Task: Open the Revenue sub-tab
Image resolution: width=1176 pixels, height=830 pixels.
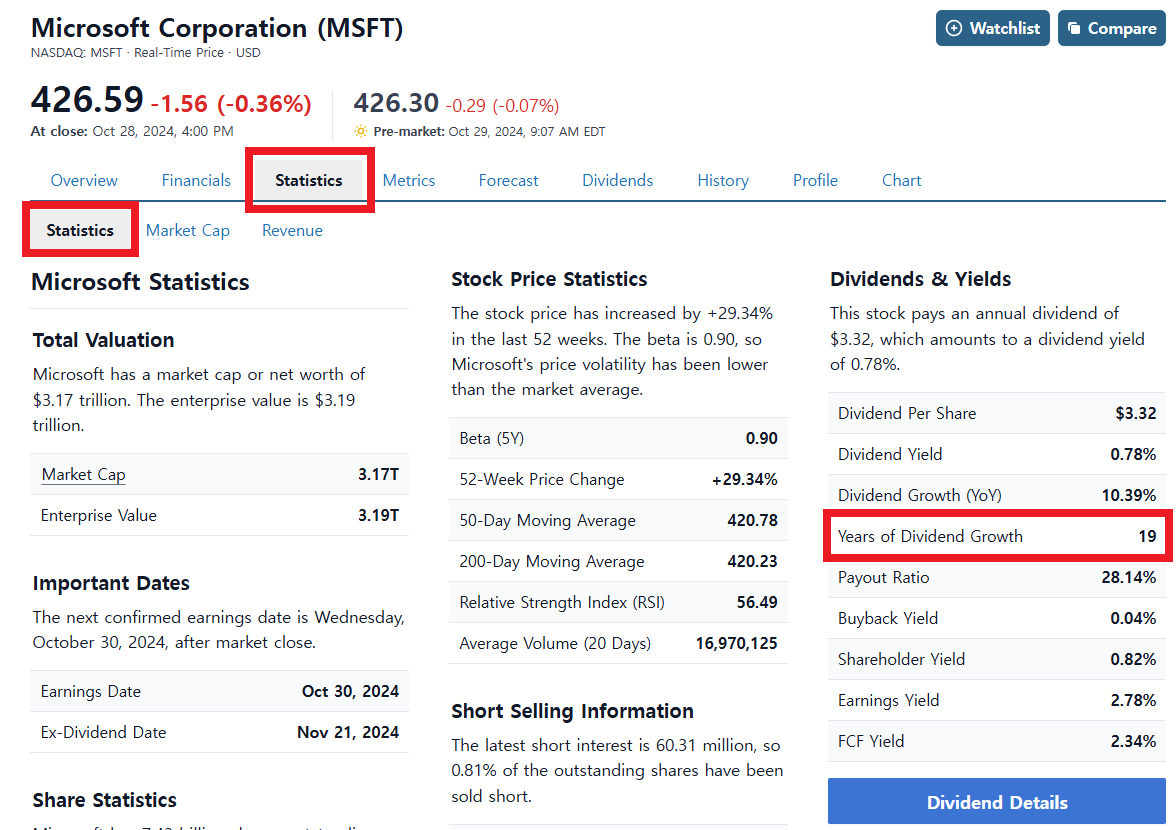Action: point(292,231)
